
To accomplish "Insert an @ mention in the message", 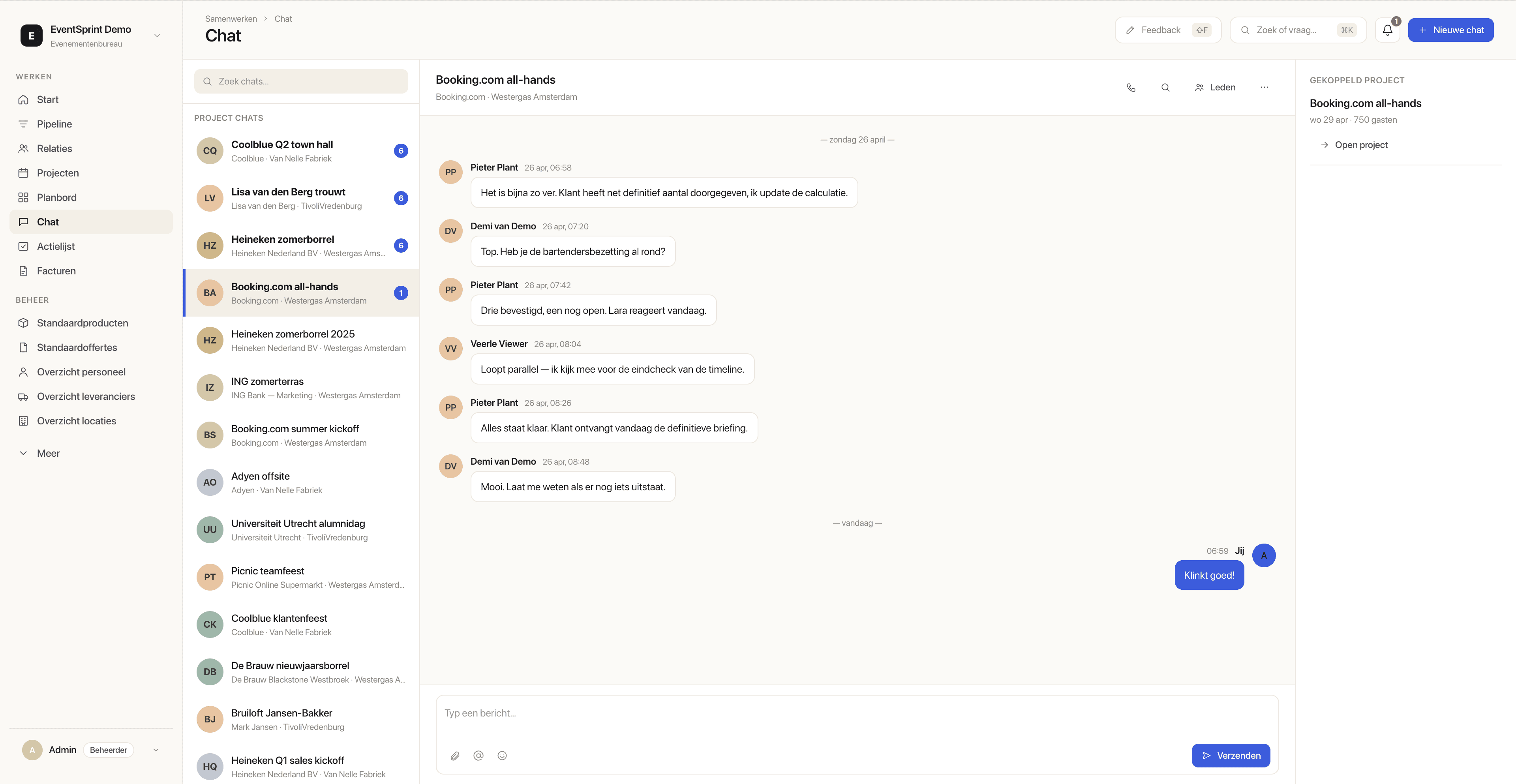I will point(478,756).
